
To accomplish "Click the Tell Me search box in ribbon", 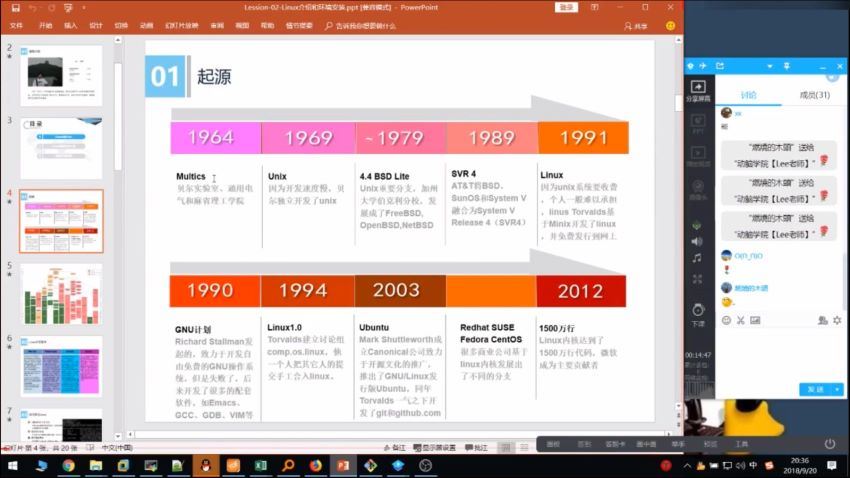I will point(360,25).
